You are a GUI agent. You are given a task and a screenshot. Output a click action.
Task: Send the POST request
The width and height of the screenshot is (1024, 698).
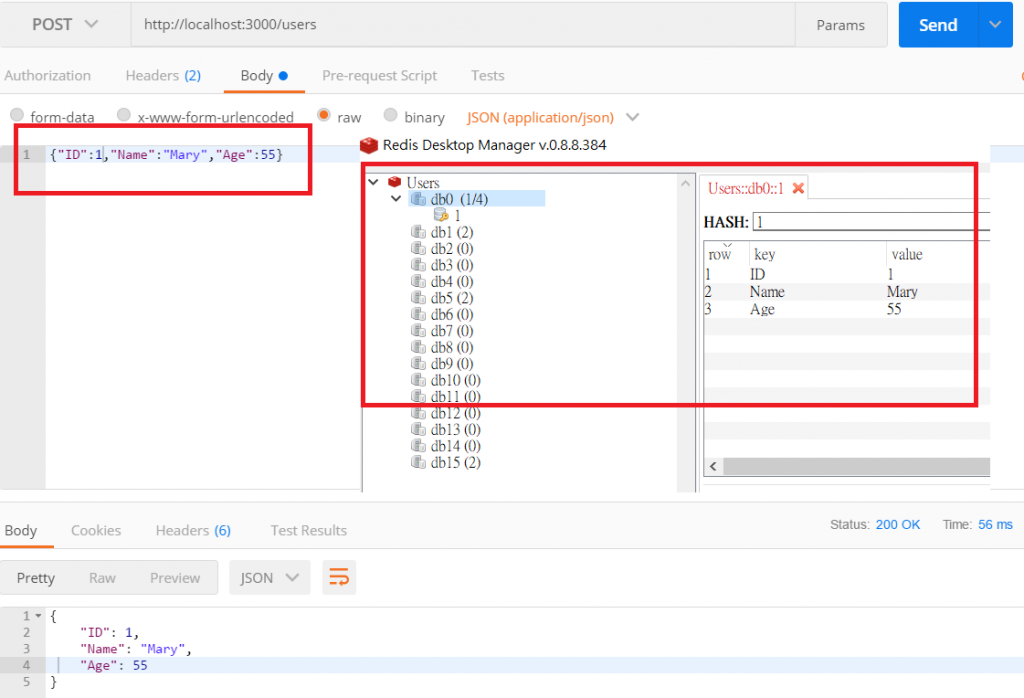coord(938,25)
